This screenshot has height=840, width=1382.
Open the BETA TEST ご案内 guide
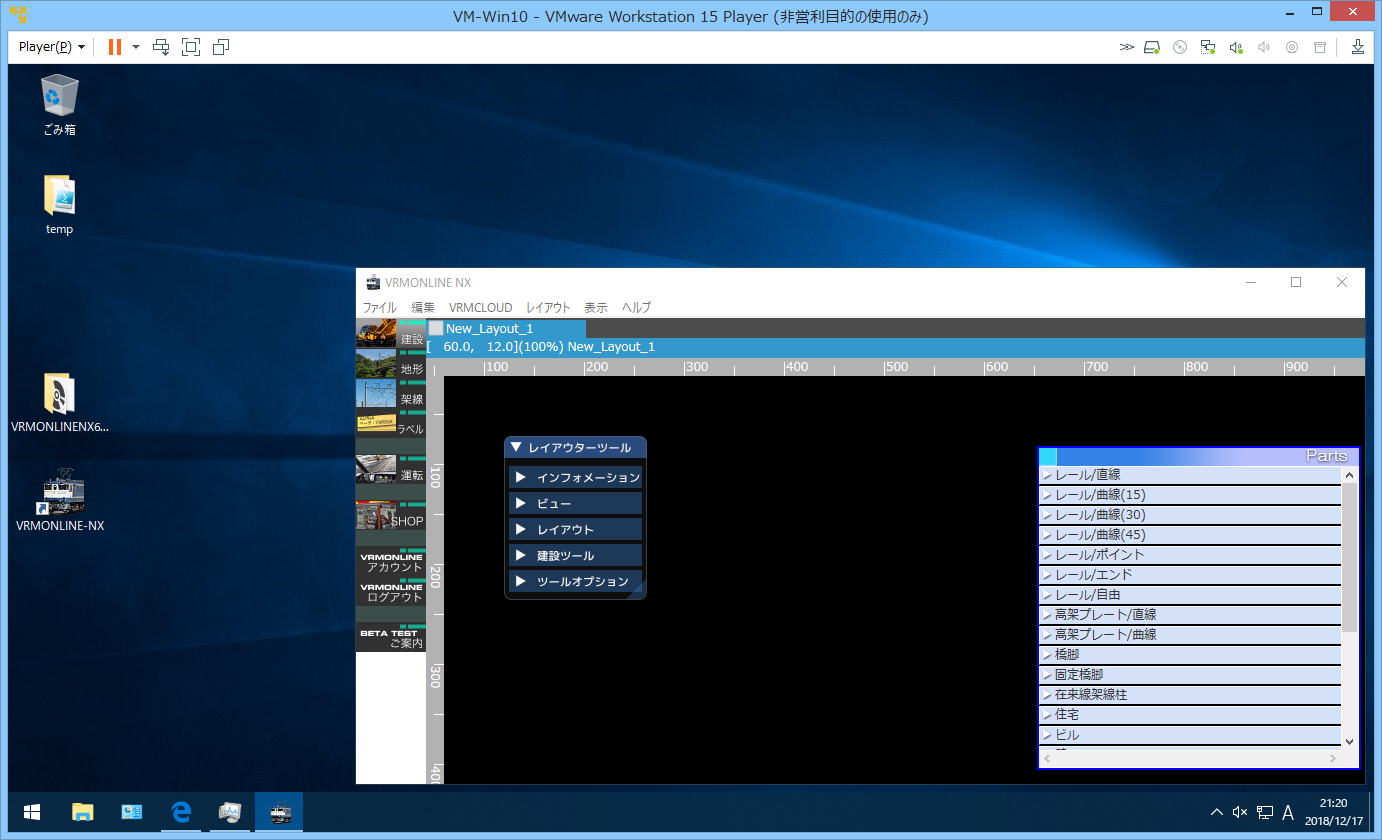391,638
